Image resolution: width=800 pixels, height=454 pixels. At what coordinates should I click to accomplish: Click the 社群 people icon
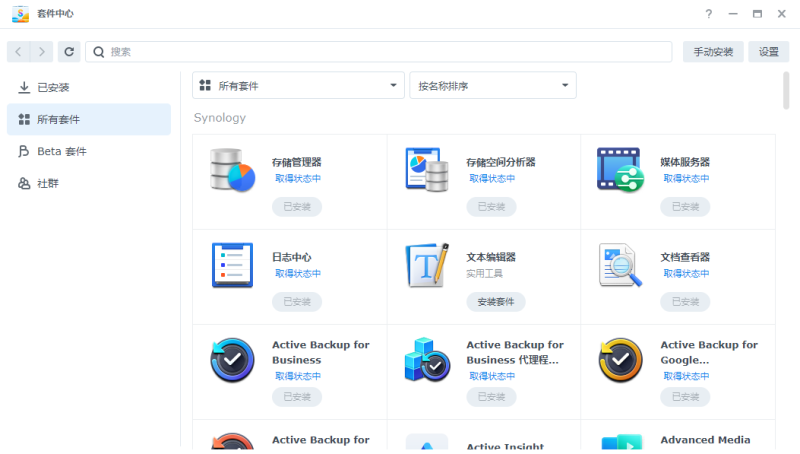coord(24,183)
